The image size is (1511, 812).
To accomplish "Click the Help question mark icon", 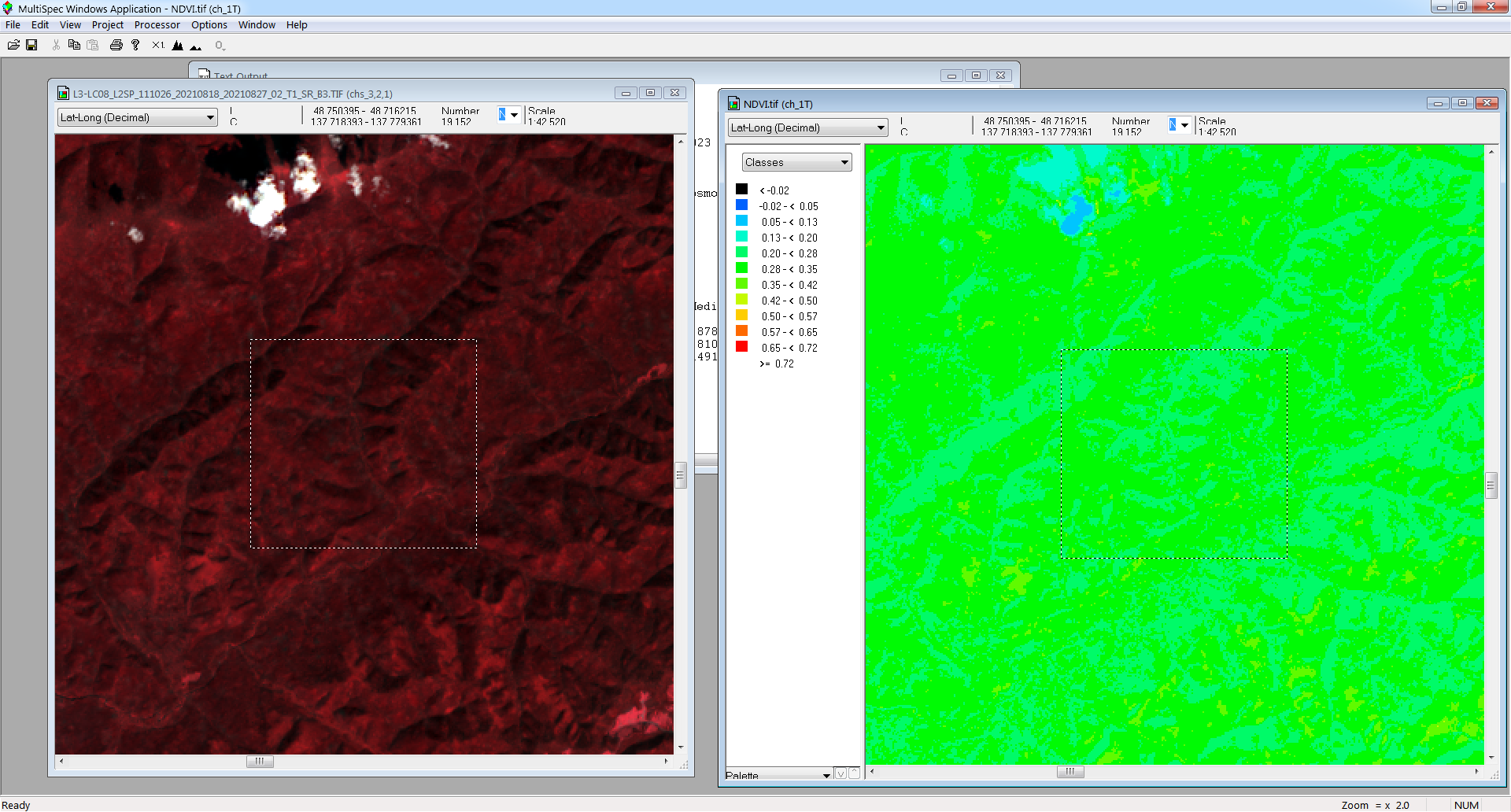I will [x=135, y=45].
